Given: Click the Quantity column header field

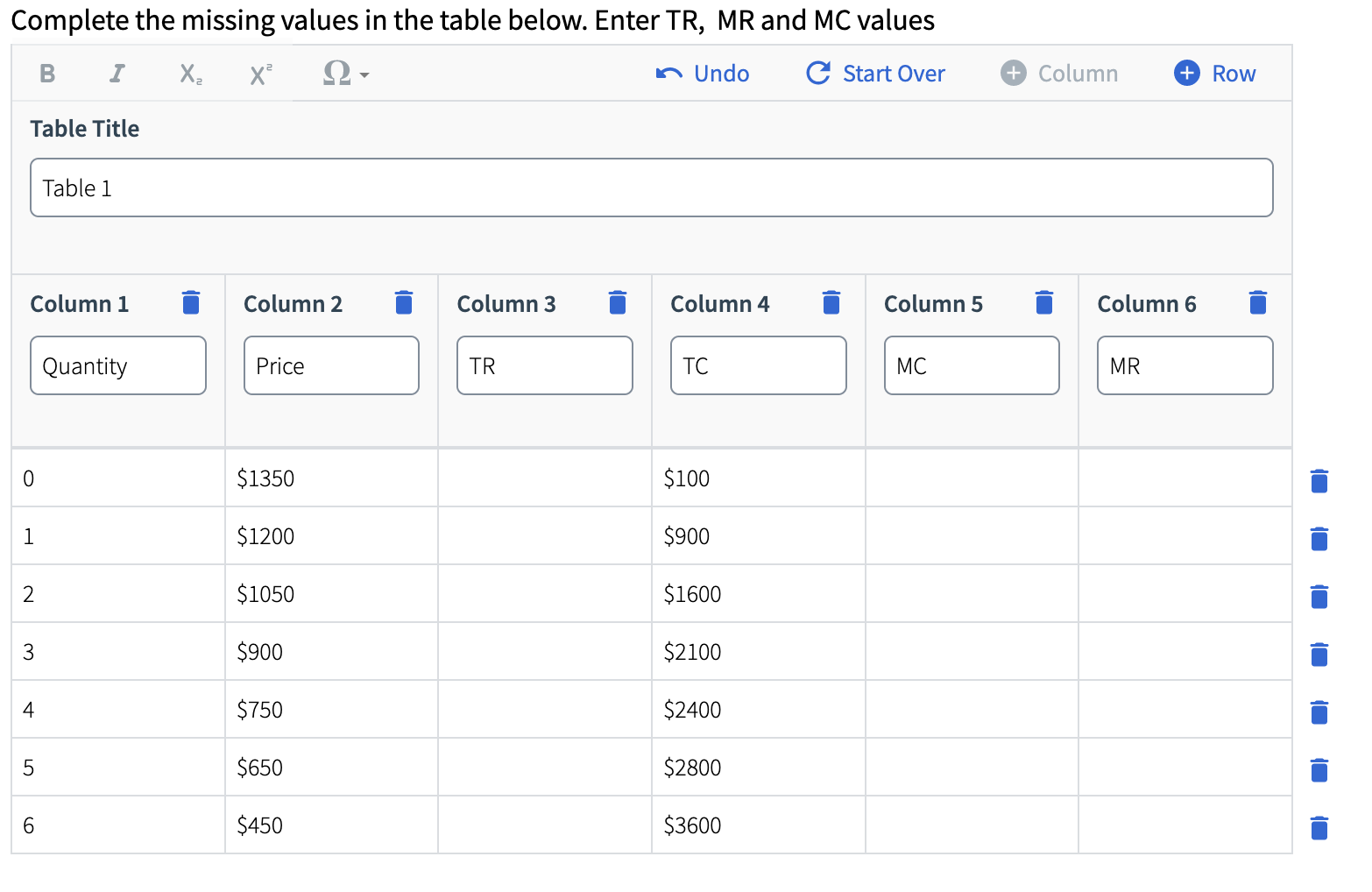Looking at the screenshot, I should (117, 365).
